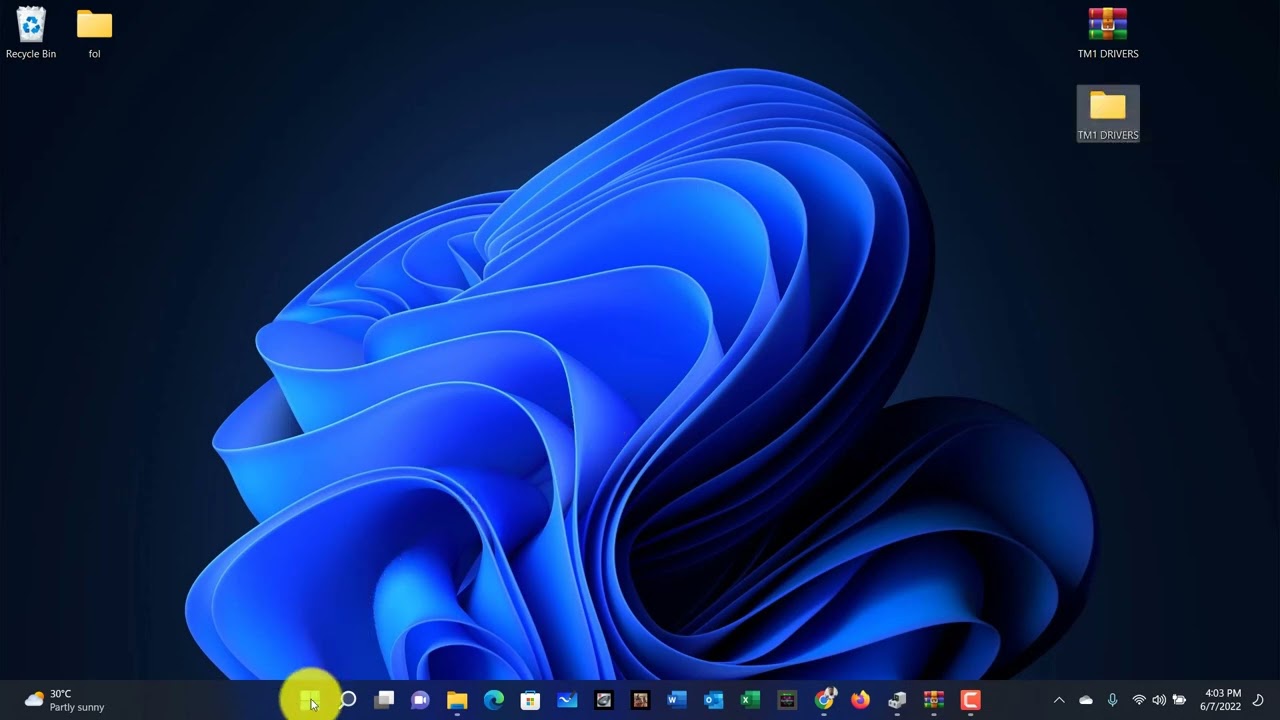Switch to WinRAR on the taskbar
The image size is (1280, 720).
(934, 700)
